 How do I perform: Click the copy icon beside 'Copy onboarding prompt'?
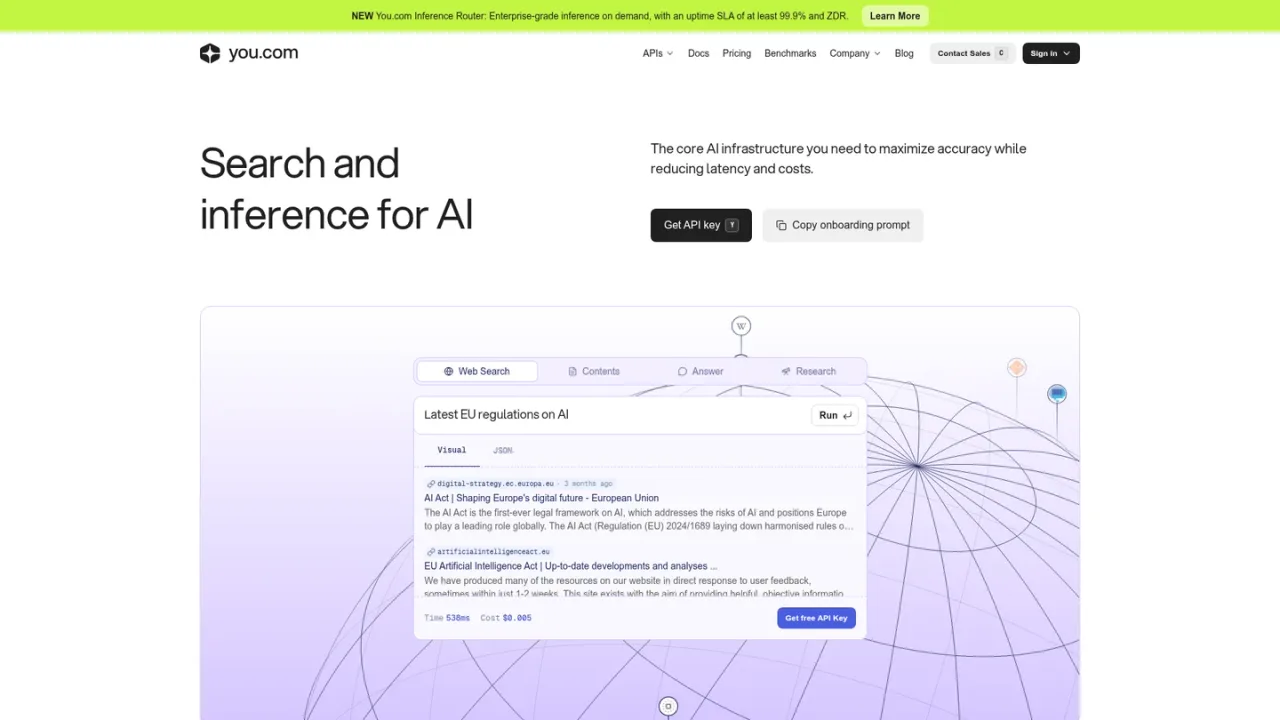coord(781,225)
